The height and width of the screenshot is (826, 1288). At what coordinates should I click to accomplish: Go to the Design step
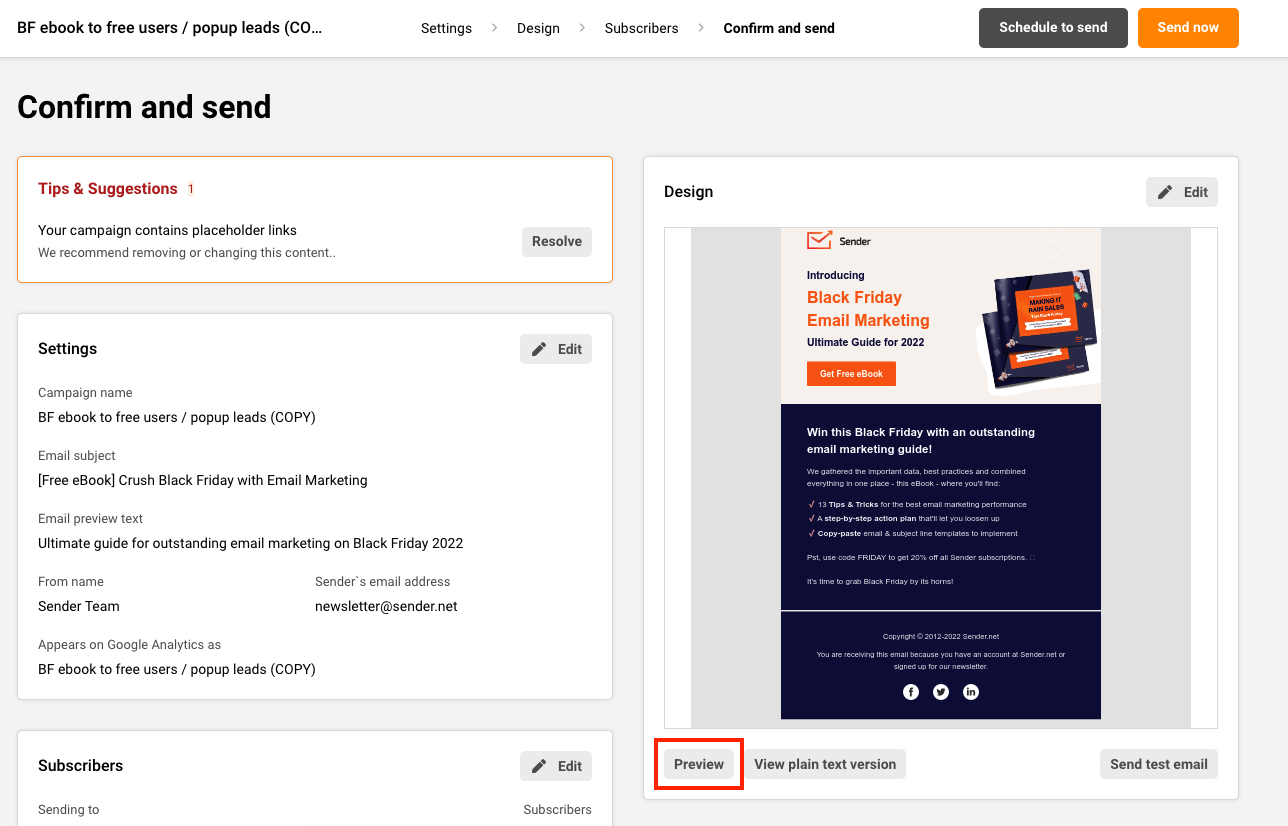(x=538, y=28)
